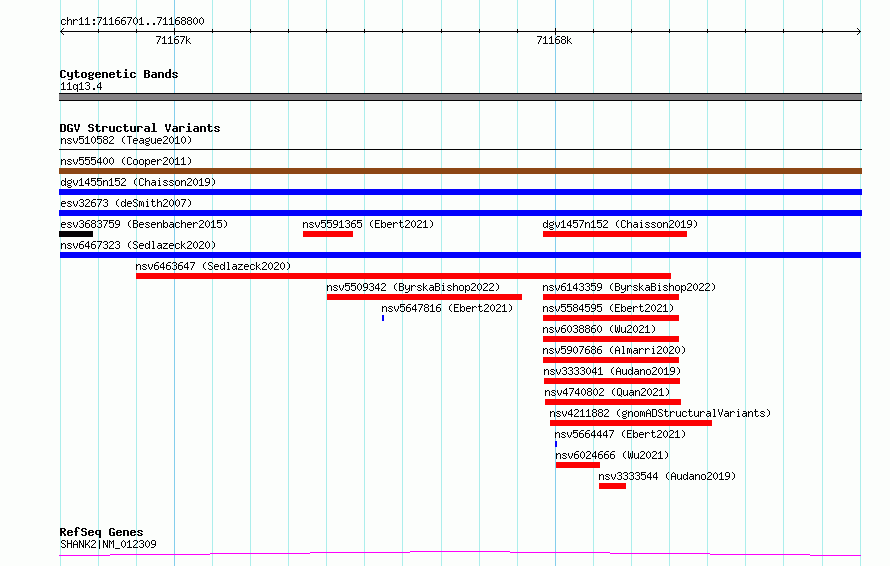Open the nsv555400 (Cooper2011) label

click(x=126, y=161)
